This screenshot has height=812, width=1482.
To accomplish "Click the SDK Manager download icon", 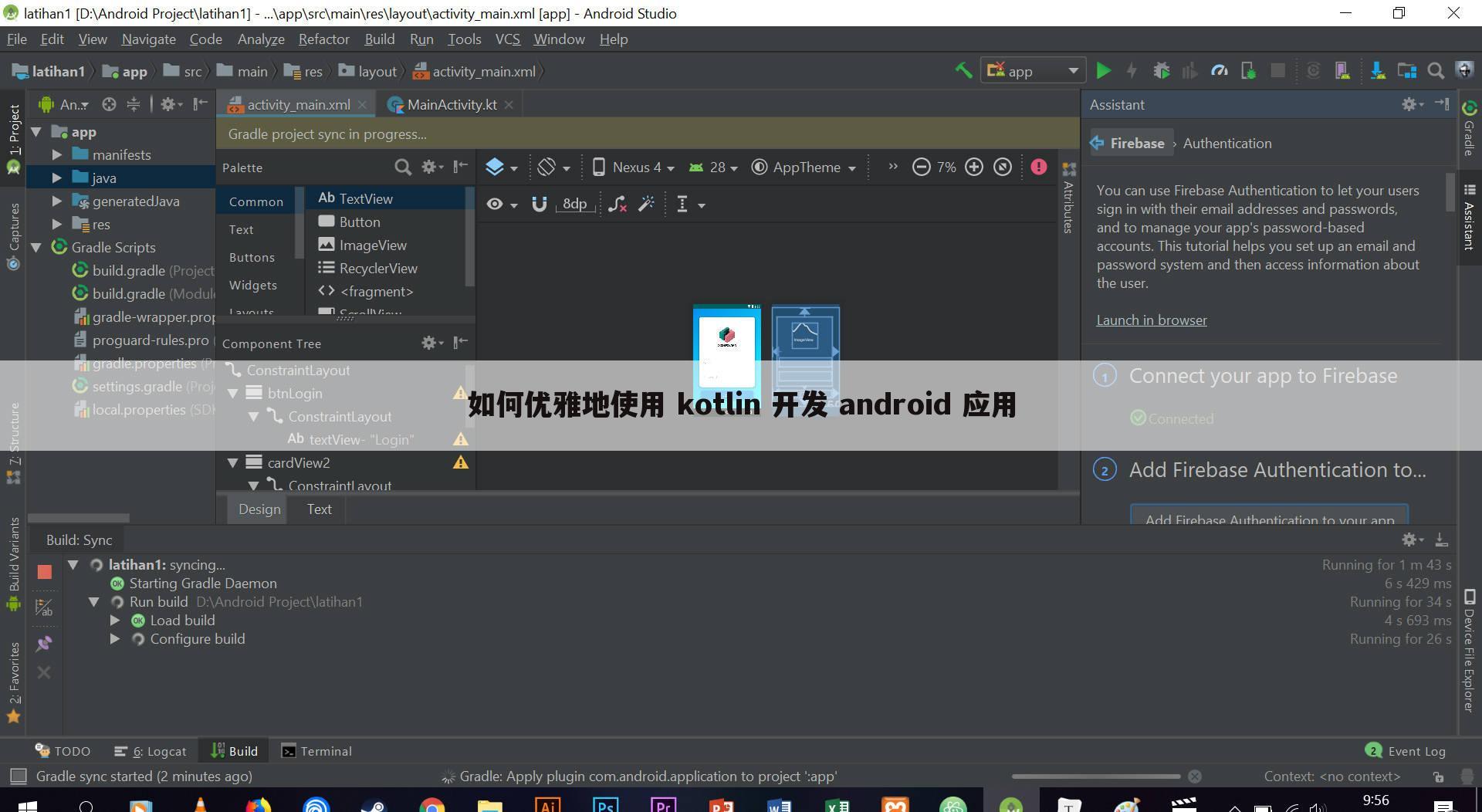I will pos(1377,71).
